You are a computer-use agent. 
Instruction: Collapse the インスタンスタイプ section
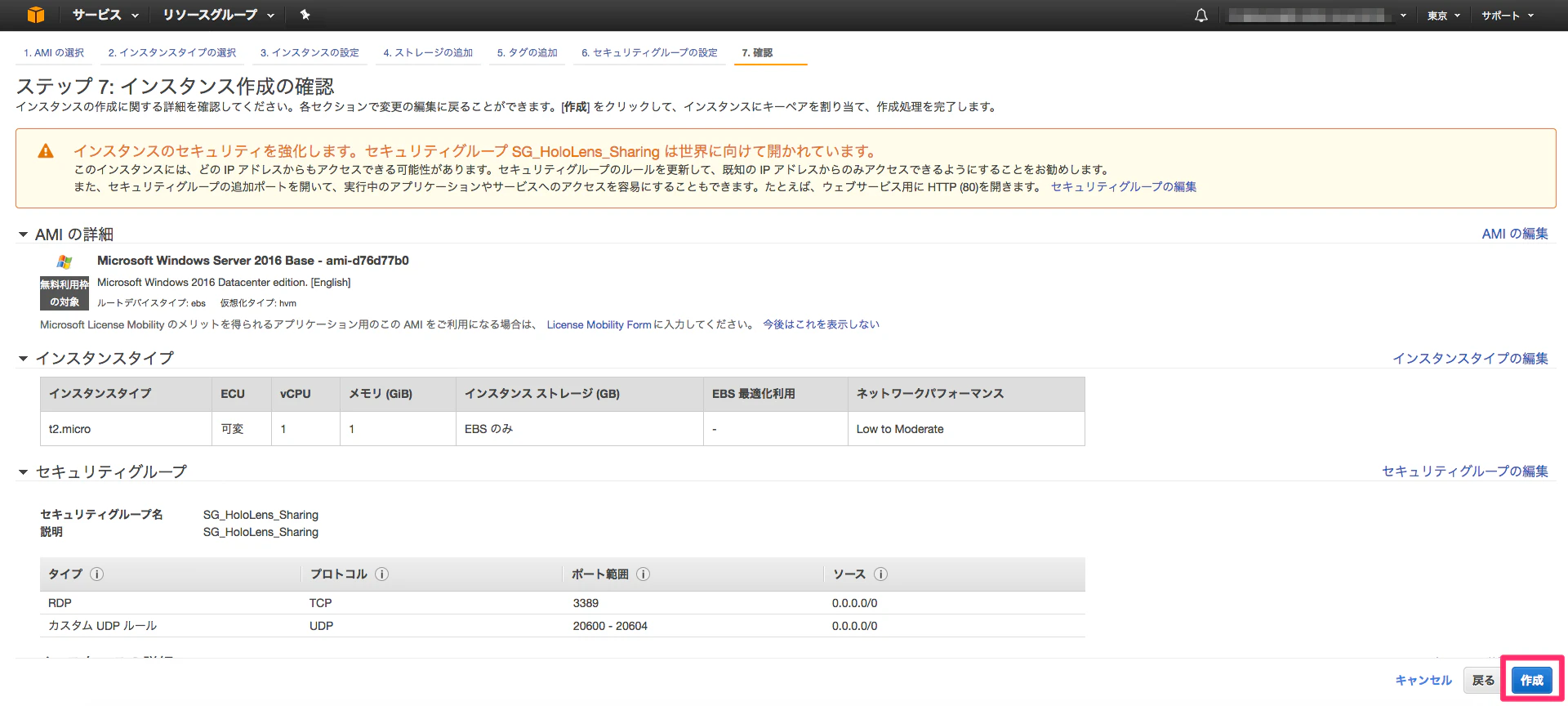(23, 358)
